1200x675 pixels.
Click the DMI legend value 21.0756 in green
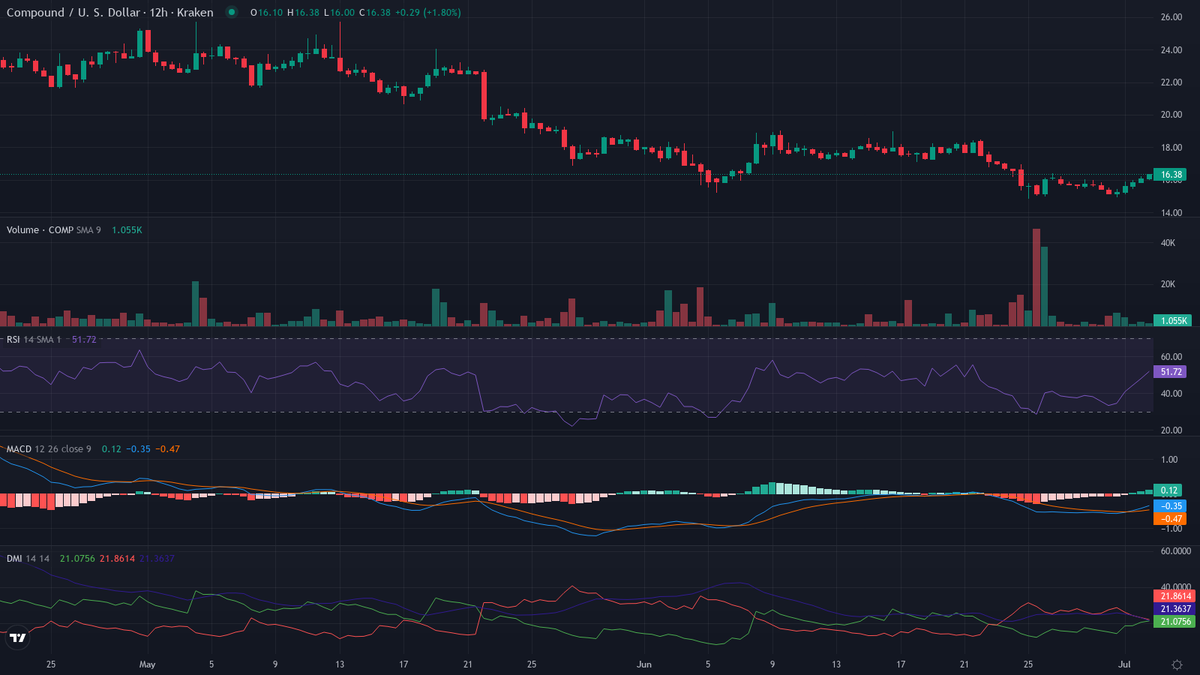coord(77,558)
